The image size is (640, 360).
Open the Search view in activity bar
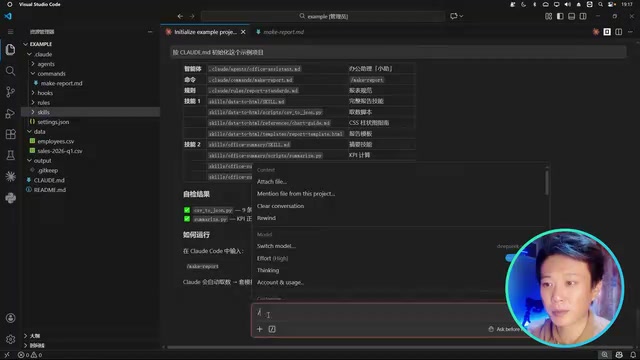[11, 71]
